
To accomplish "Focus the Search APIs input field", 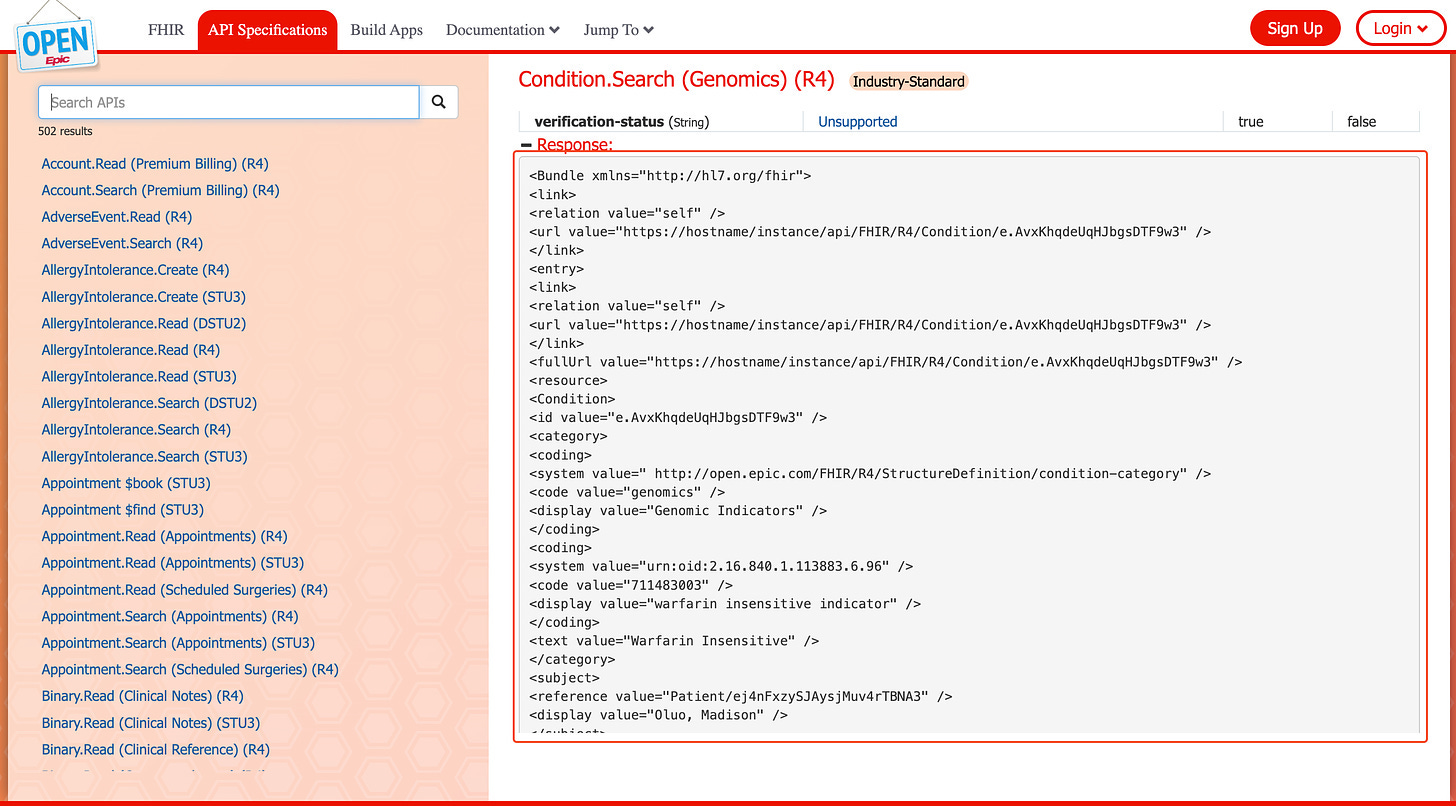I will coord(229,102).
